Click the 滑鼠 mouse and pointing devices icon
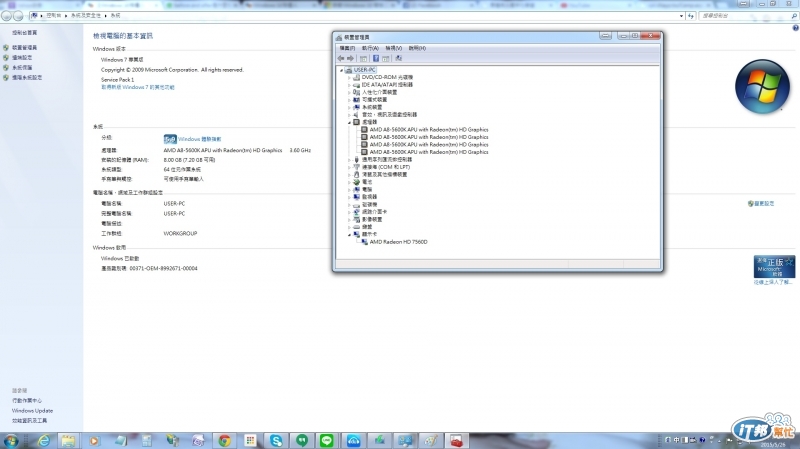Viewport: 800px width, 449px height. [x=357, y=174]
